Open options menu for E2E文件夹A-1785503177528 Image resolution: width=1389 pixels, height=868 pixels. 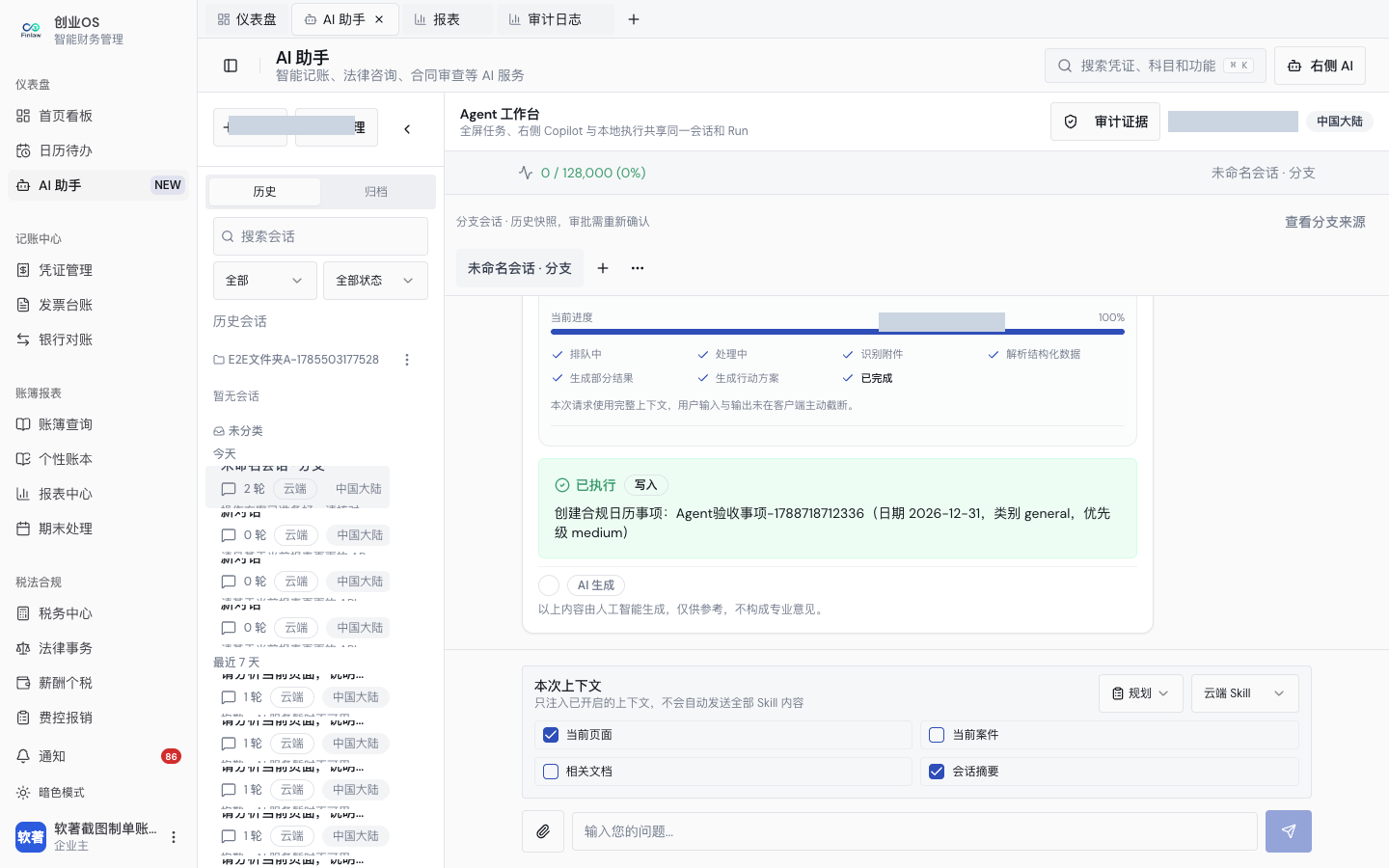pos(407,360)
